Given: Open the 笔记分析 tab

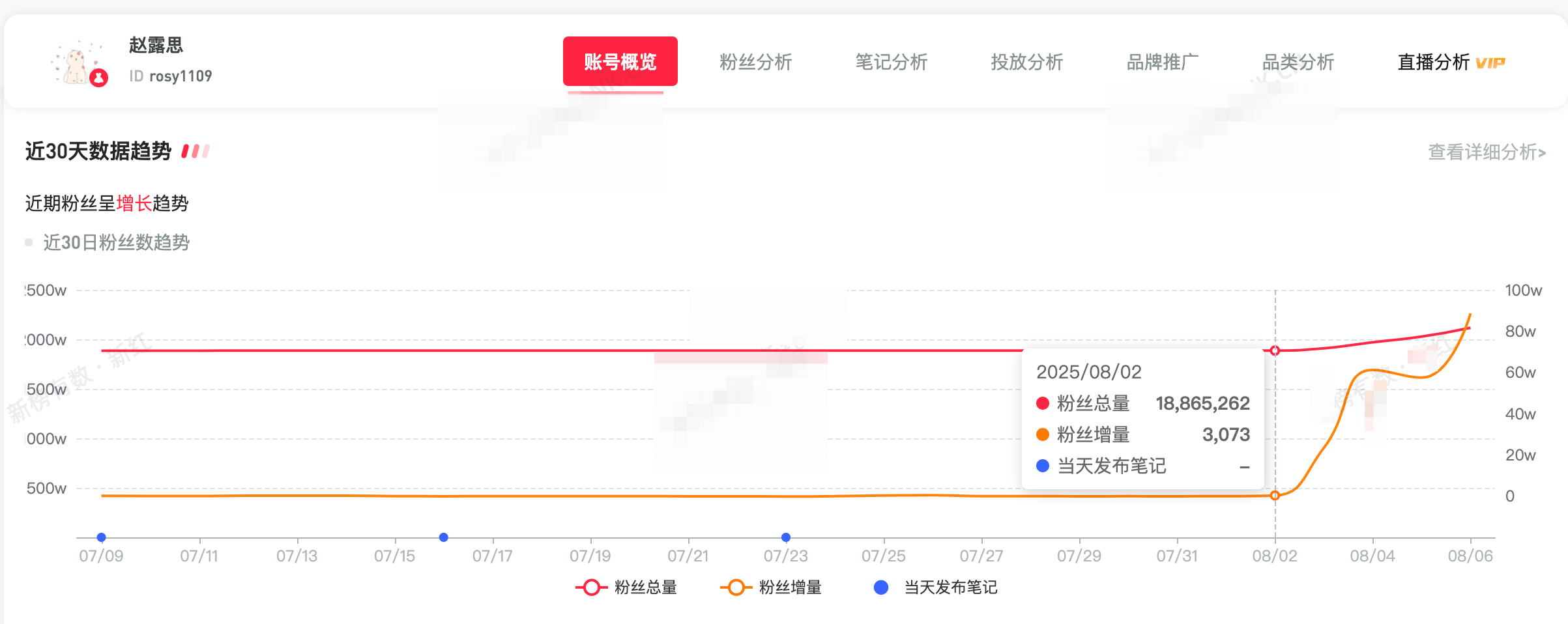Looking at the screenshot, I should (x=891, y=63).
